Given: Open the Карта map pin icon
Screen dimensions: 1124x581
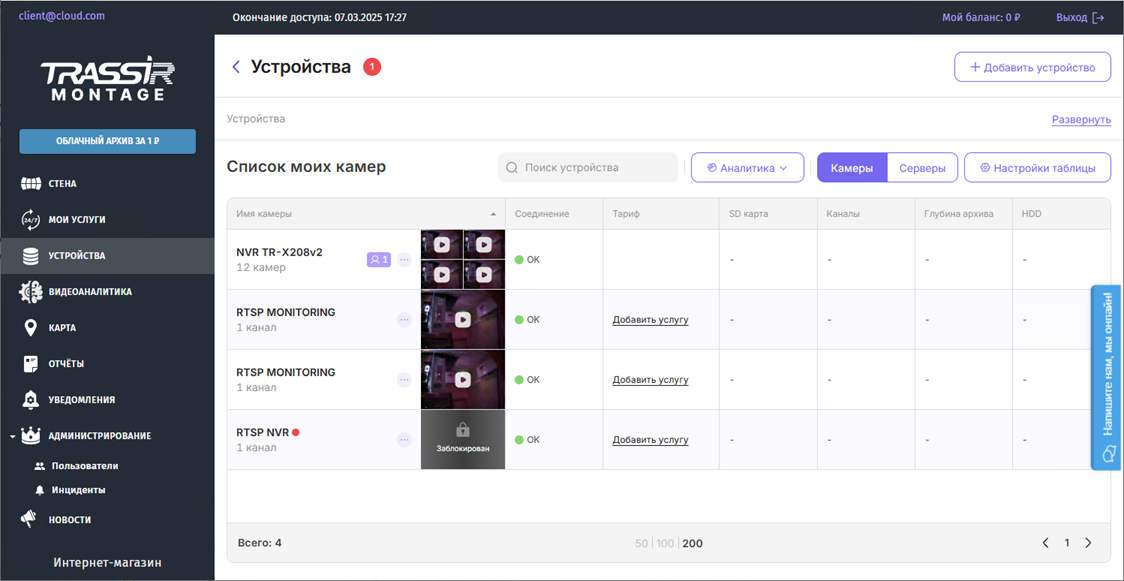Looking at the screenshot, I should click(30, 328).
